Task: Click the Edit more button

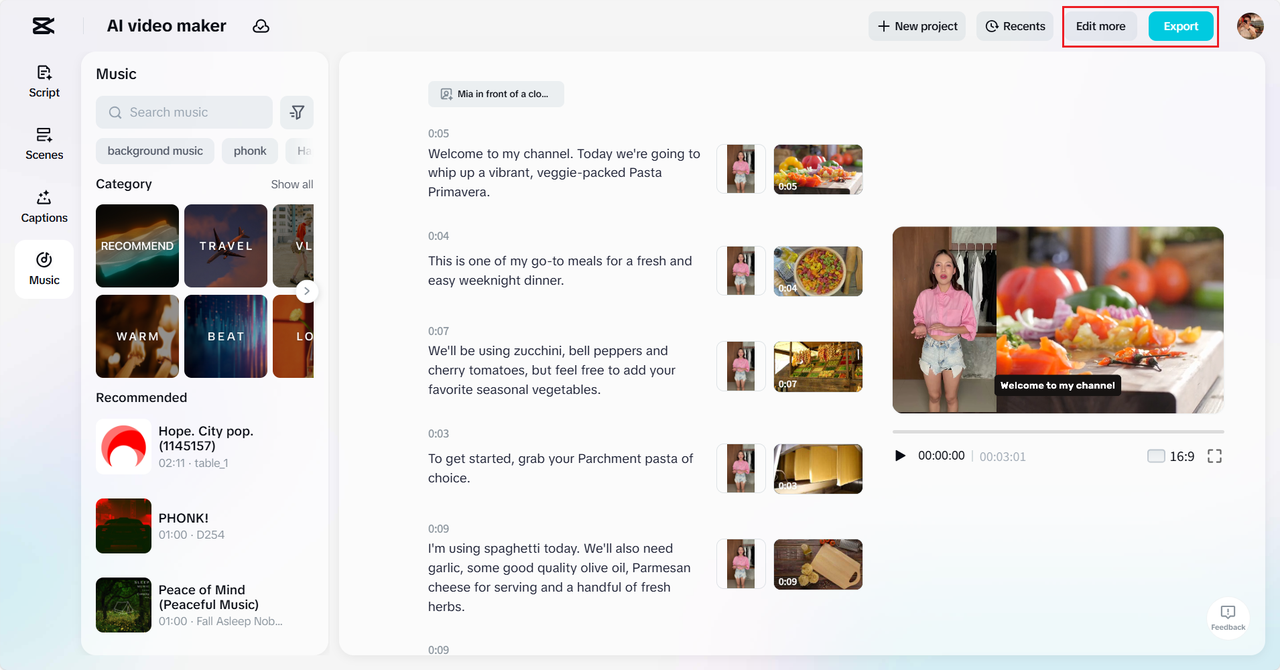Action: pyautogui.click(x=1100, y=26)
